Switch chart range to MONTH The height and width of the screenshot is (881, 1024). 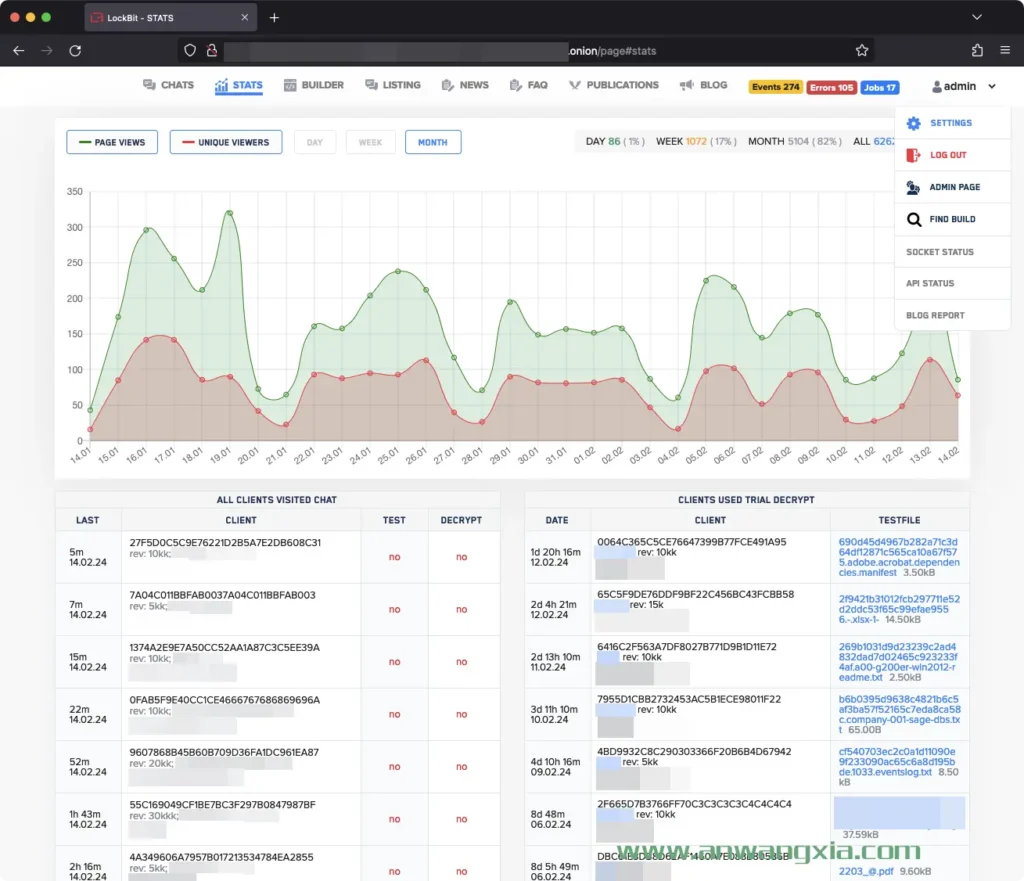pyautogui.click(x=433, y=142)
